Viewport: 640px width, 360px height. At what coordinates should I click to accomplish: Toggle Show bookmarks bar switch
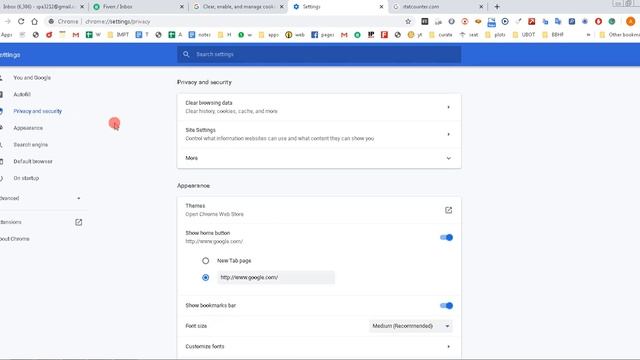click(447, 305)
